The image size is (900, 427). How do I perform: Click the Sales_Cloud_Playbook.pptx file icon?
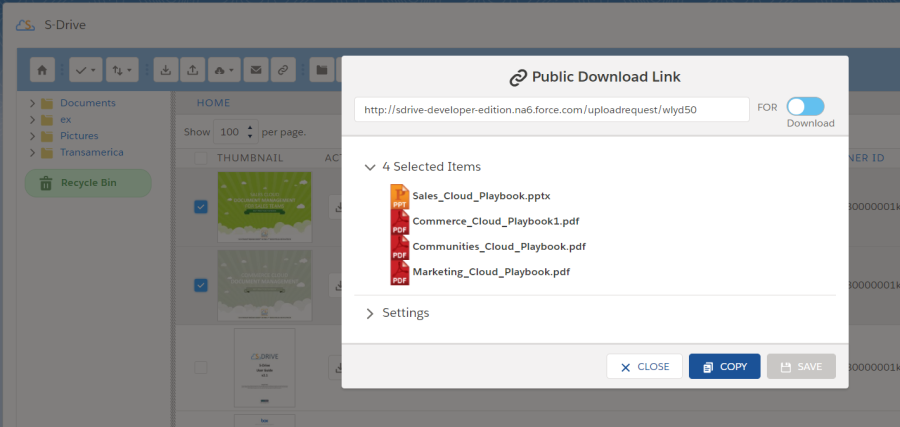400,197
